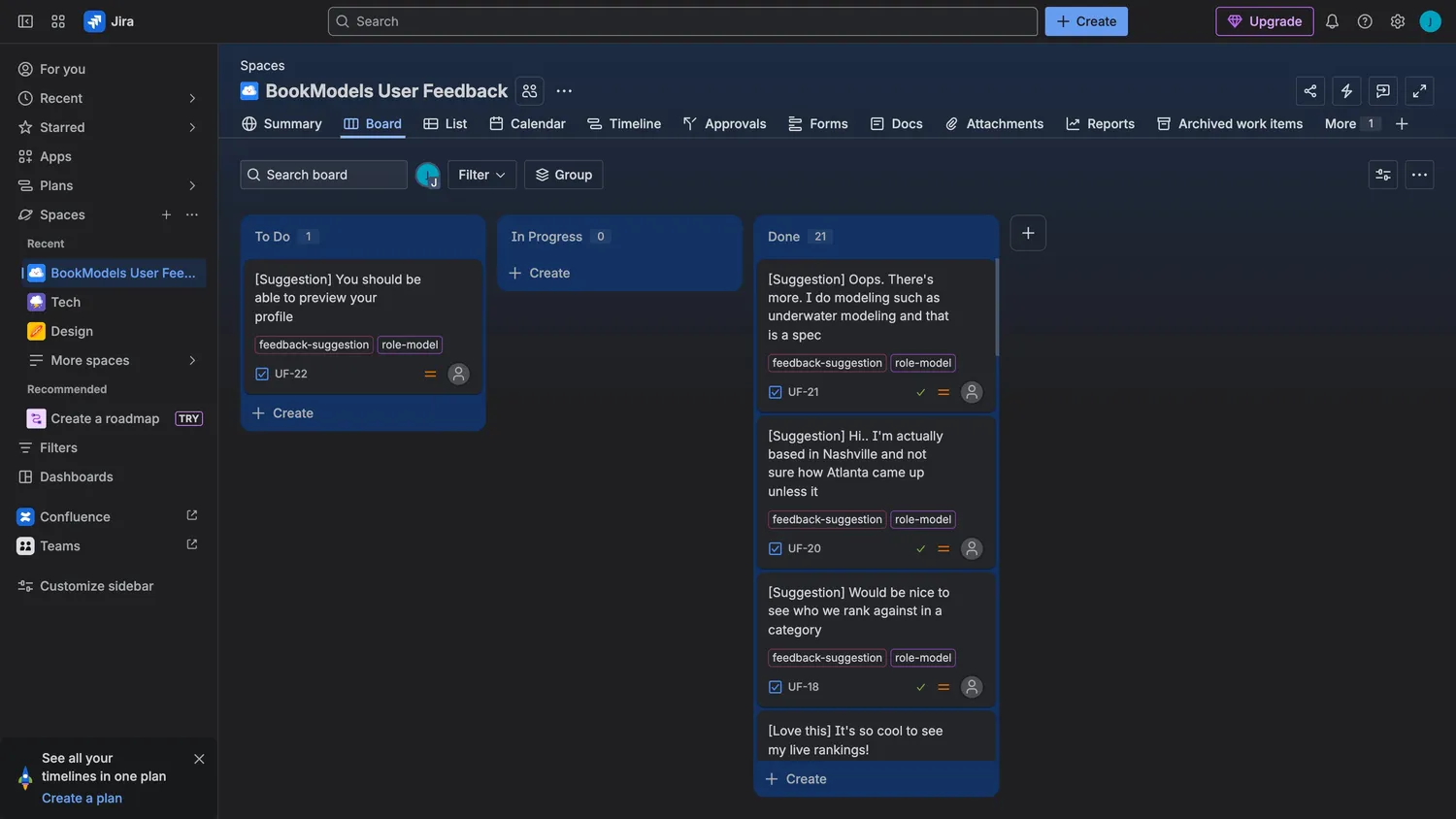This screenshot has height=819, width=1456.
Task: Click the assignee avatar on UF-22
Action: (459, 374)
